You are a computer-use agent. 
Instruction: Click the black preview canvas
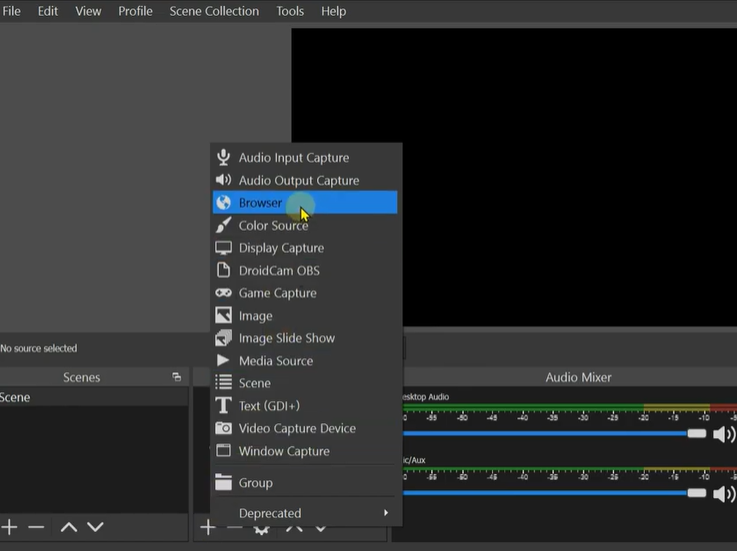[514, 177]
